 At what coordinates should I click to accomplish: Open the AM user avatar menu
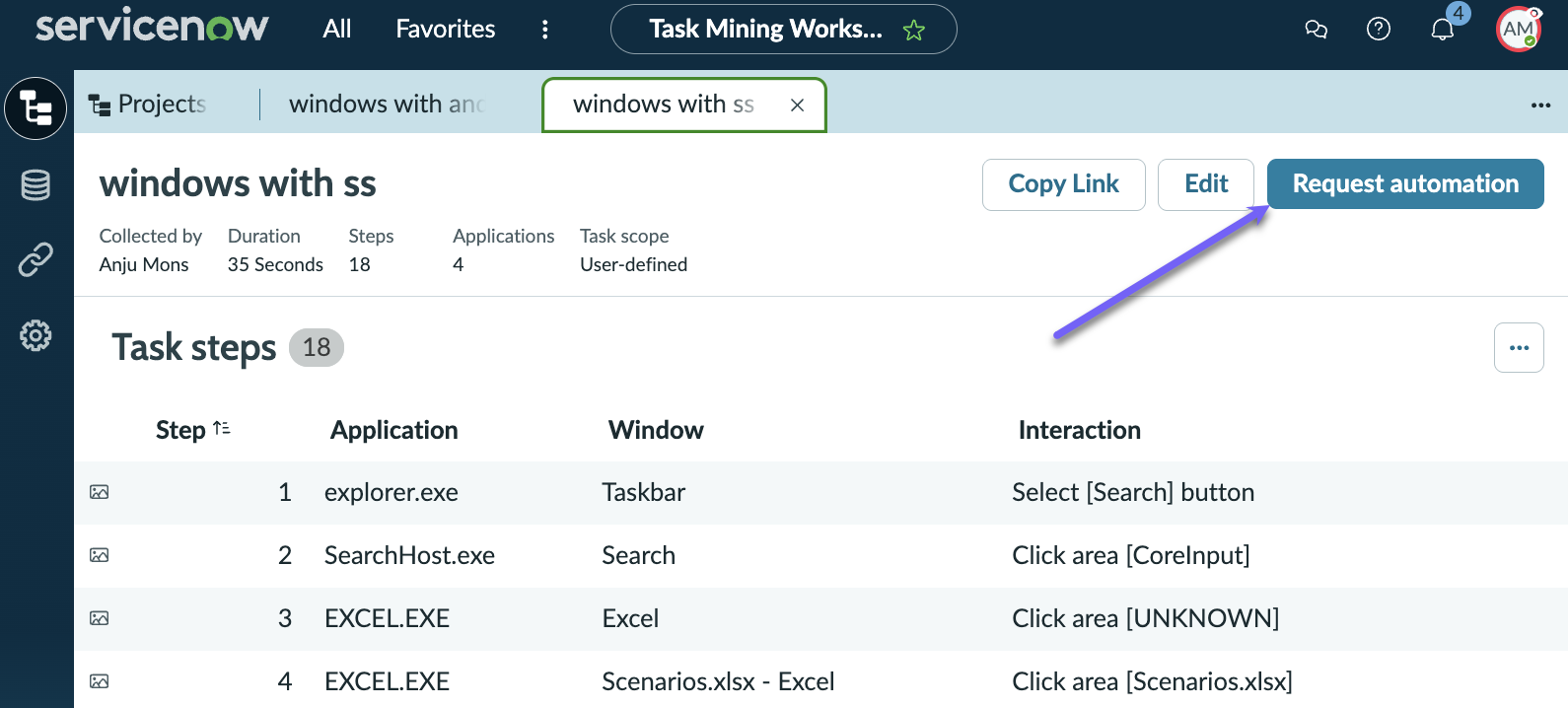1518,30
